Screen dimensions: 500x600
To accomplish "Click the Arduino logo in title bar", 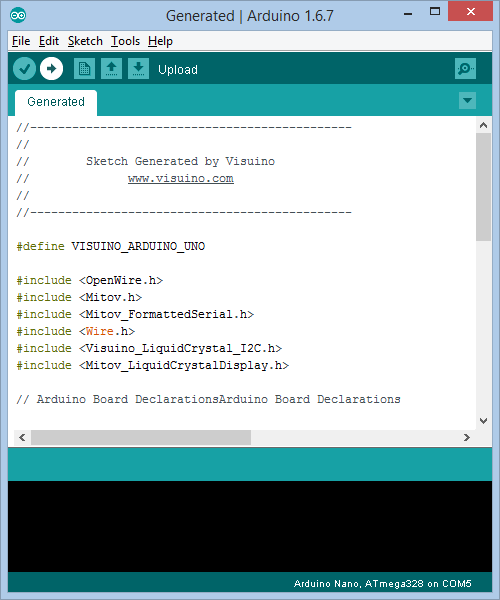I will click(18, 15).
